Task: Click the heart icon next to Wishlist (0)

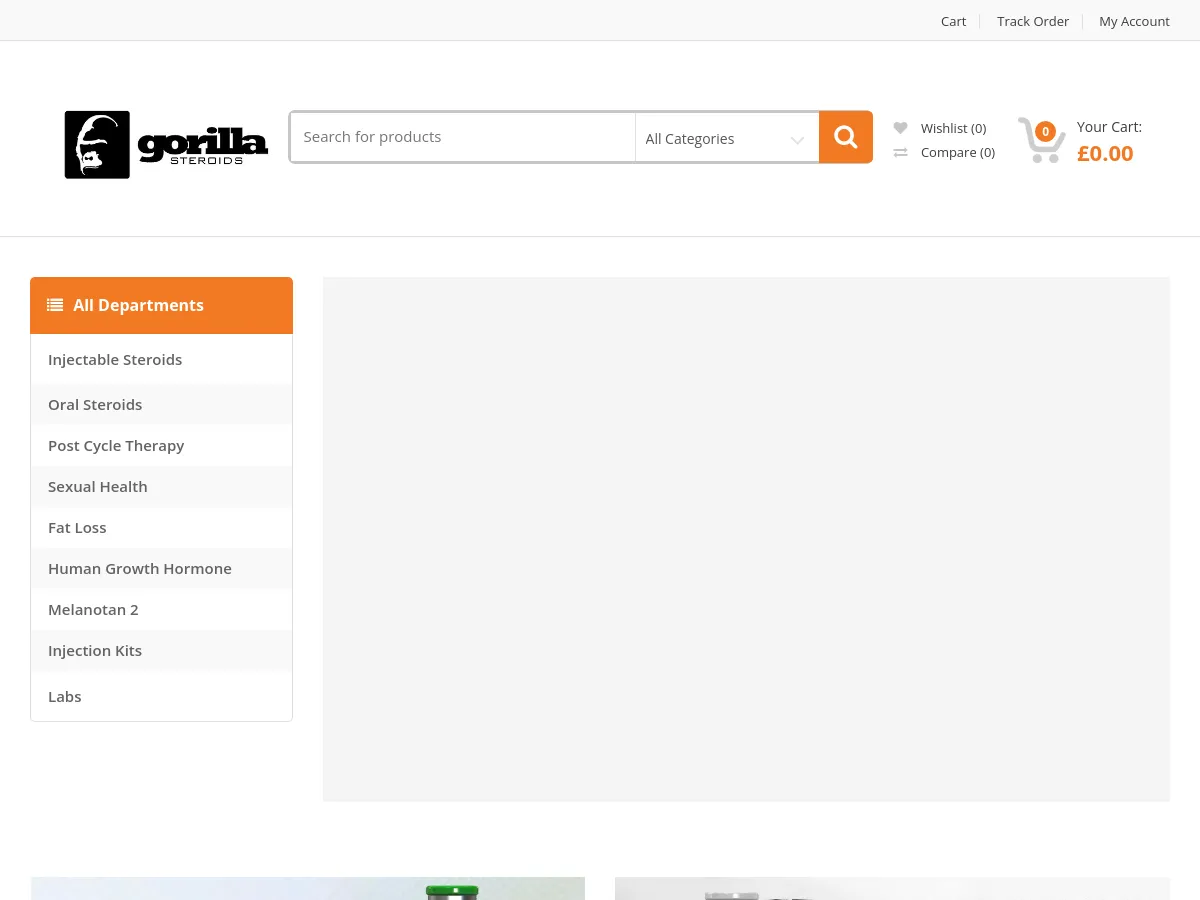Action: click(901, 127)
